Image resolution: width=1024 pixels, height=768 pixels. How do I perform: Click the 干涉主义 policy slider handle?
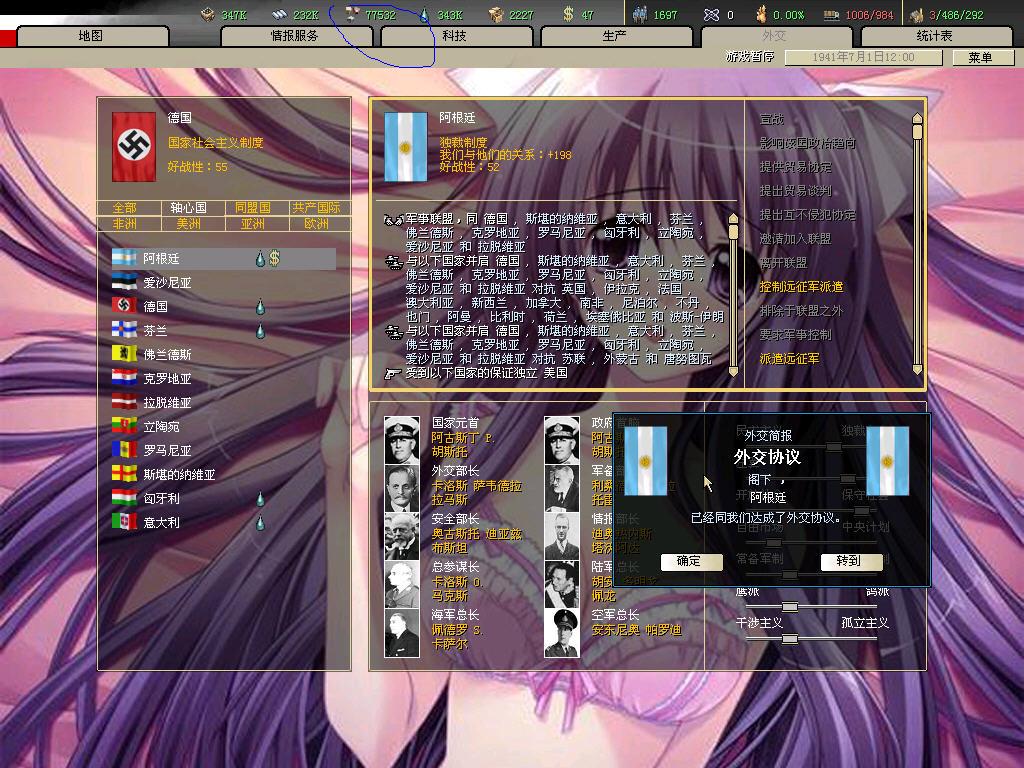click(789, 638)
